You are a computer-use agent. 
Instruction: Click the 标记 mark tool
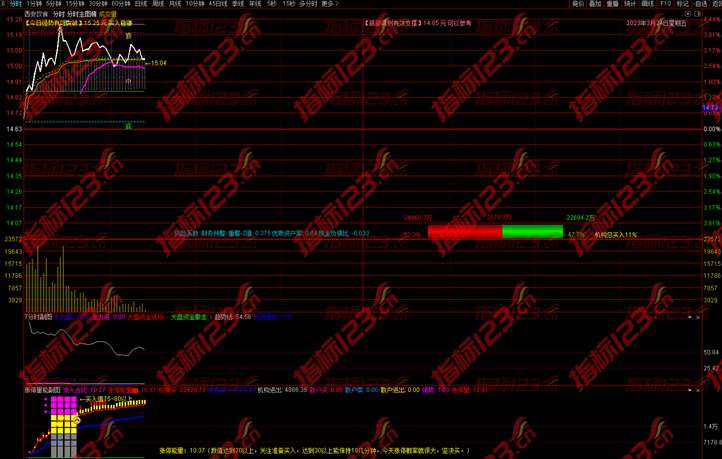pyautogui.click(x=683, y=4)
